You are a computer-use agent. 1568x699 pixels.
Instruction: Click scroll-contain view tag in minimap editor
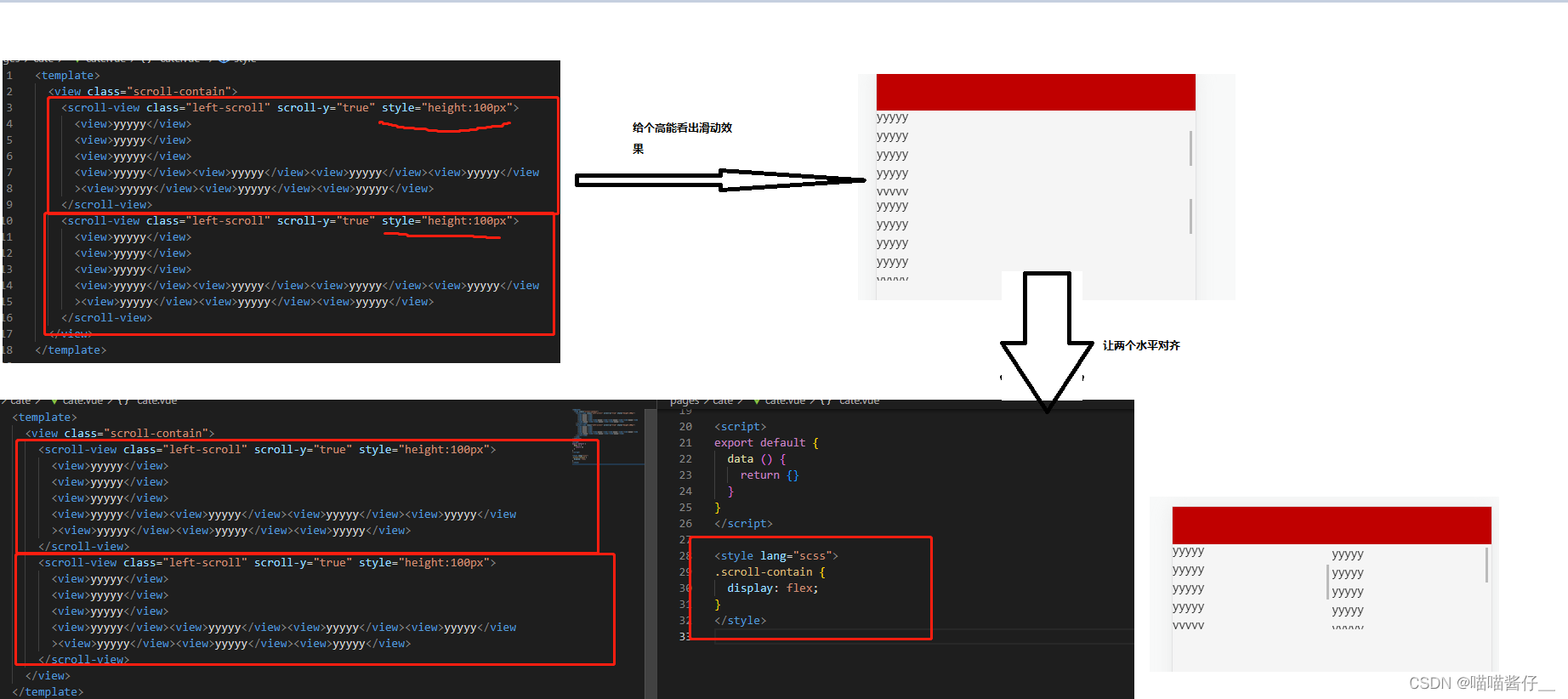tap(120, 434)
